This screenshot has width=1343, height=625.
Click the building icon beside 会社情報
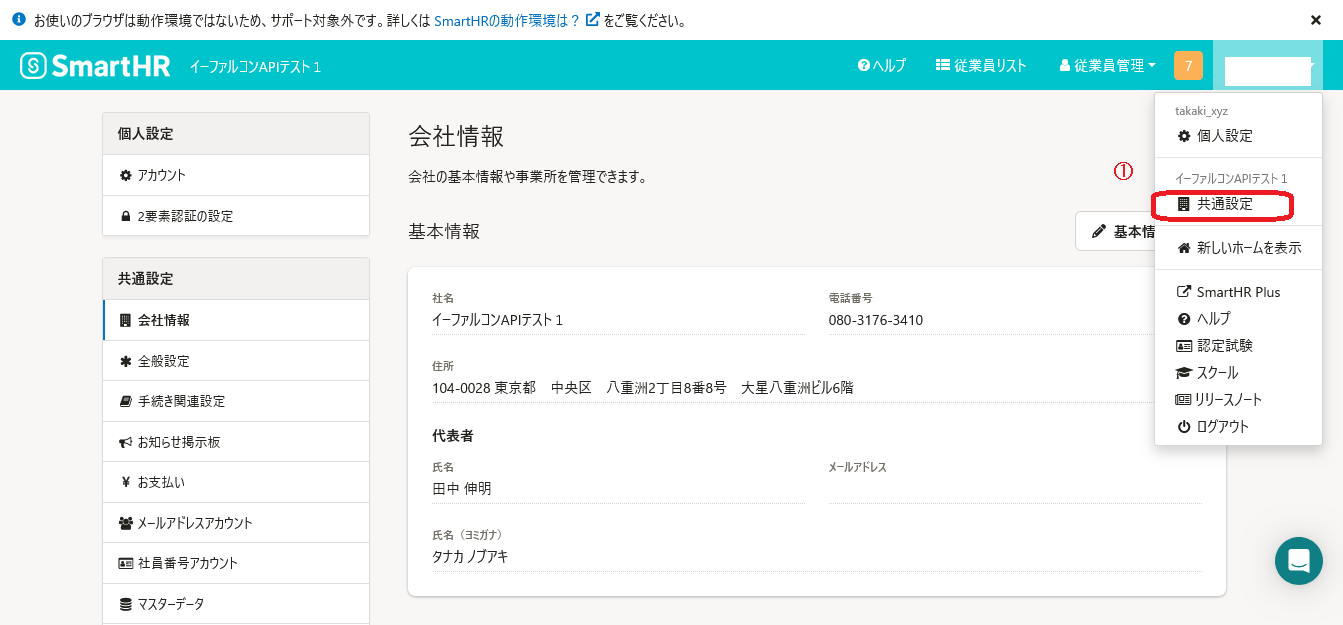point(125,320)
